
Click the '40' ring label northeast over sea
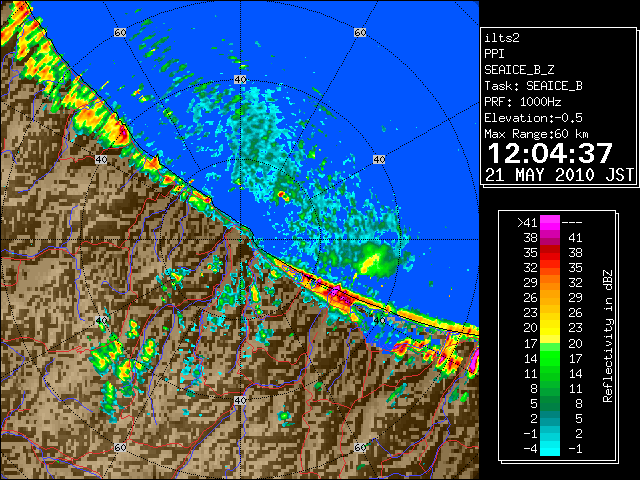coord(379,160)
